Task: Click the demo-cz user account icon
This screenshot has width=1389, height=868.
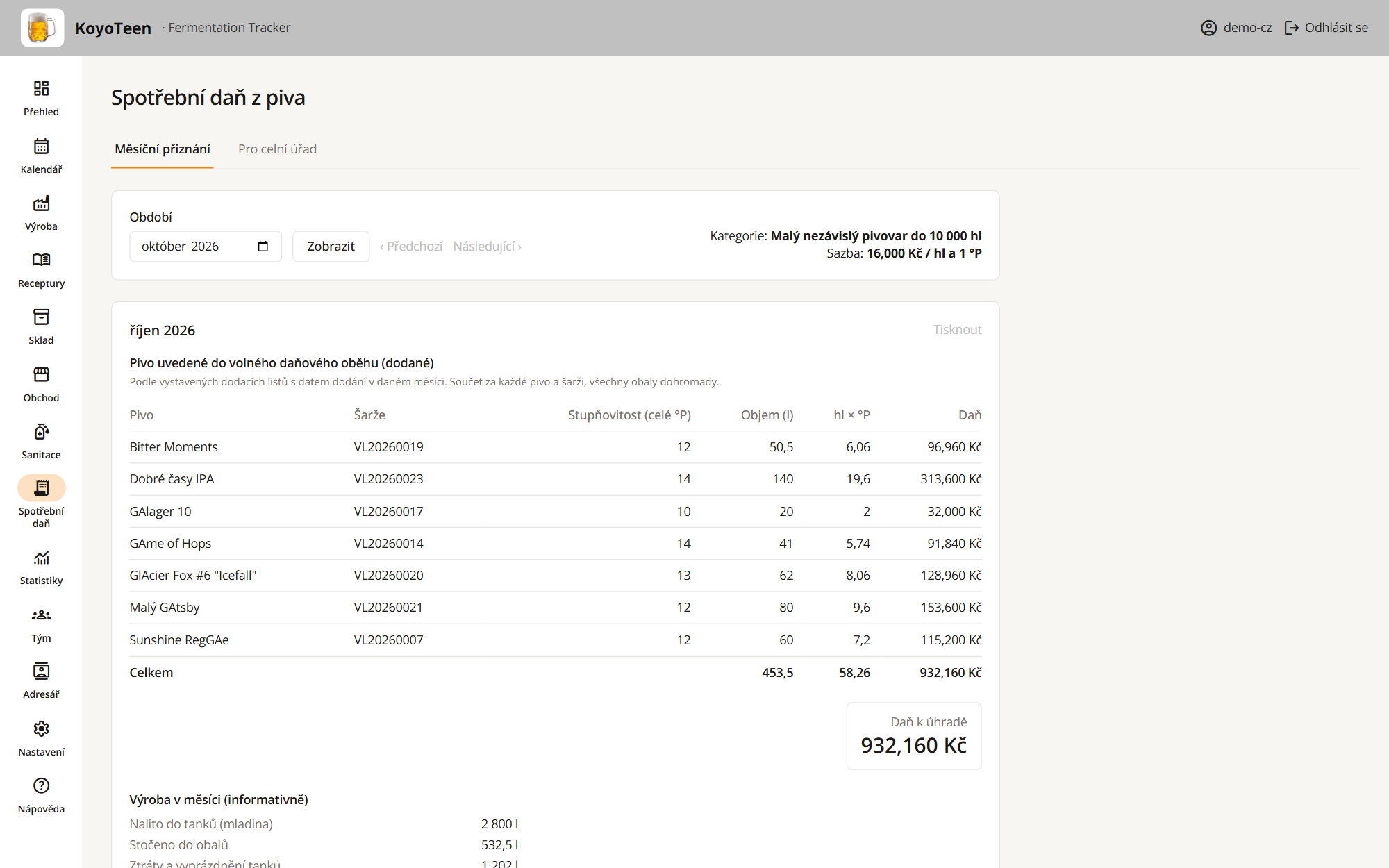Action: point(1208,28)
